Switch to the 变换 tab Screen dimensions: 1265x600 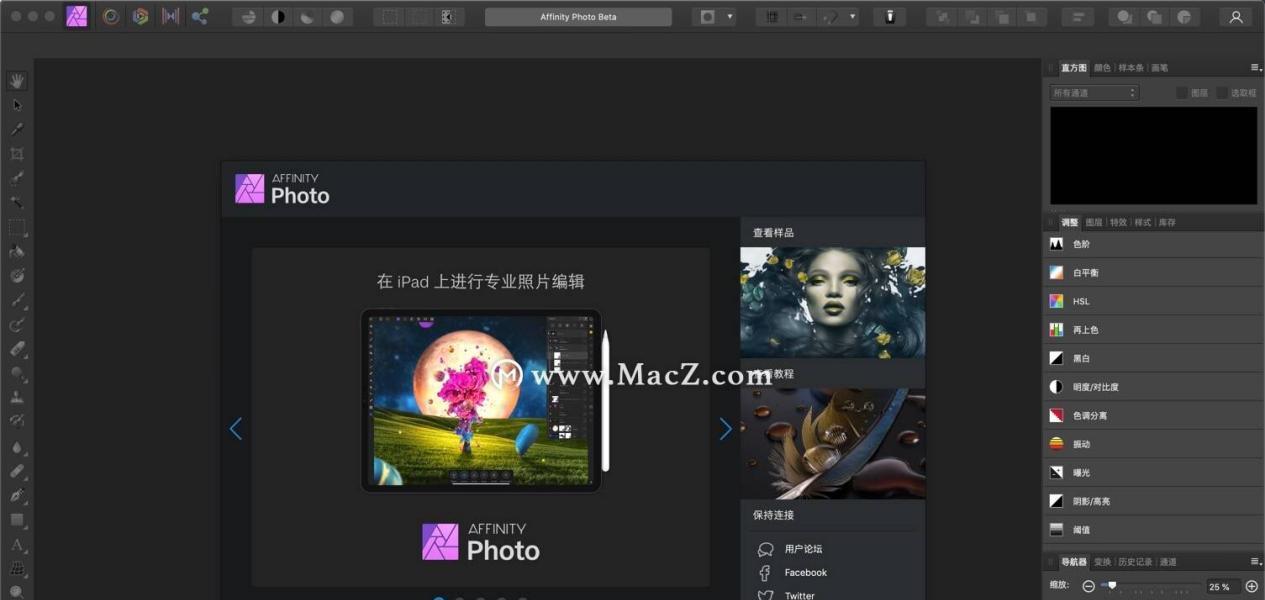(x=1102, y=562)
